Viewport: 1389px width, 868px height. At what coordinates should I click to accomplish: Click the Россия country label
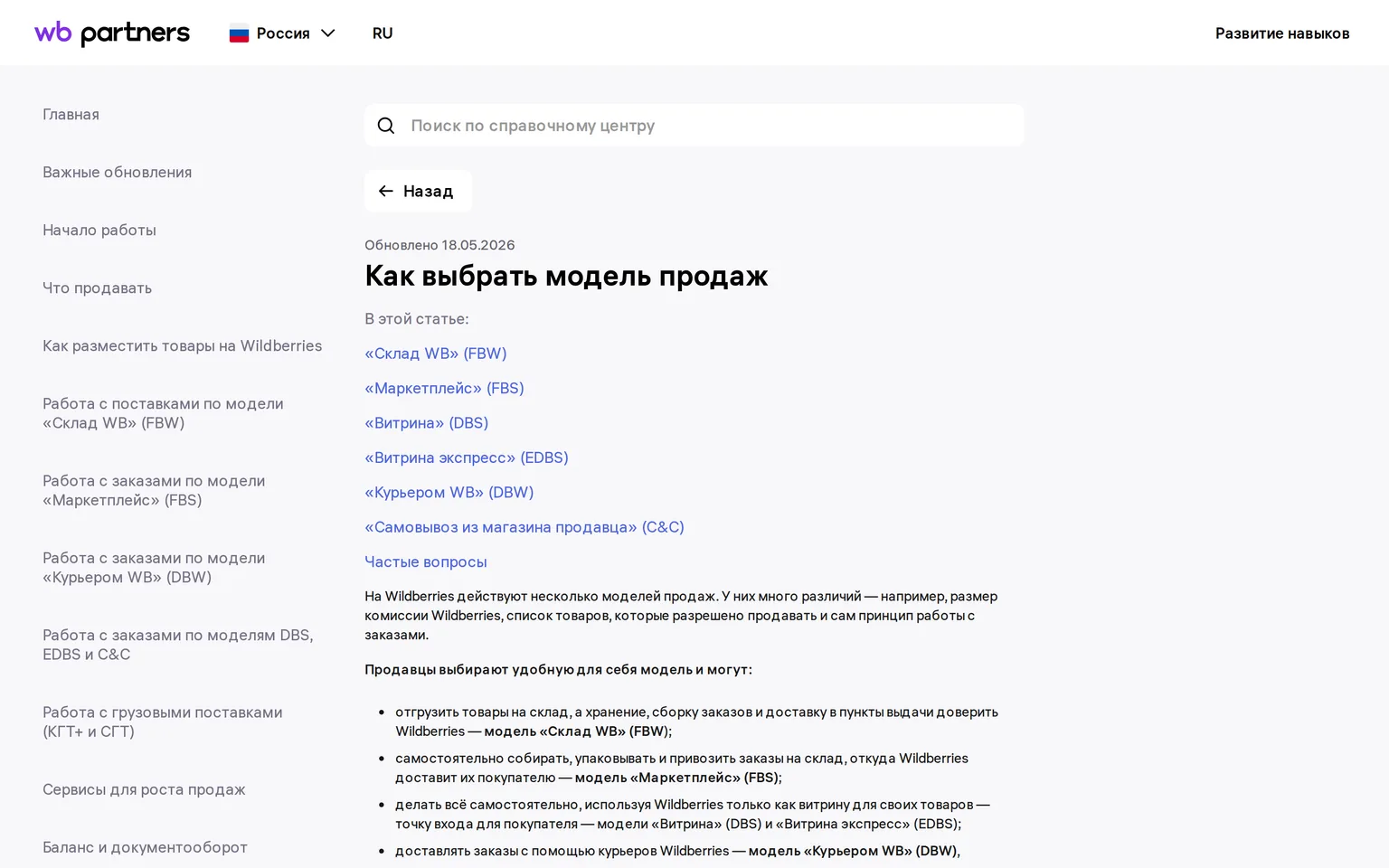283,33
